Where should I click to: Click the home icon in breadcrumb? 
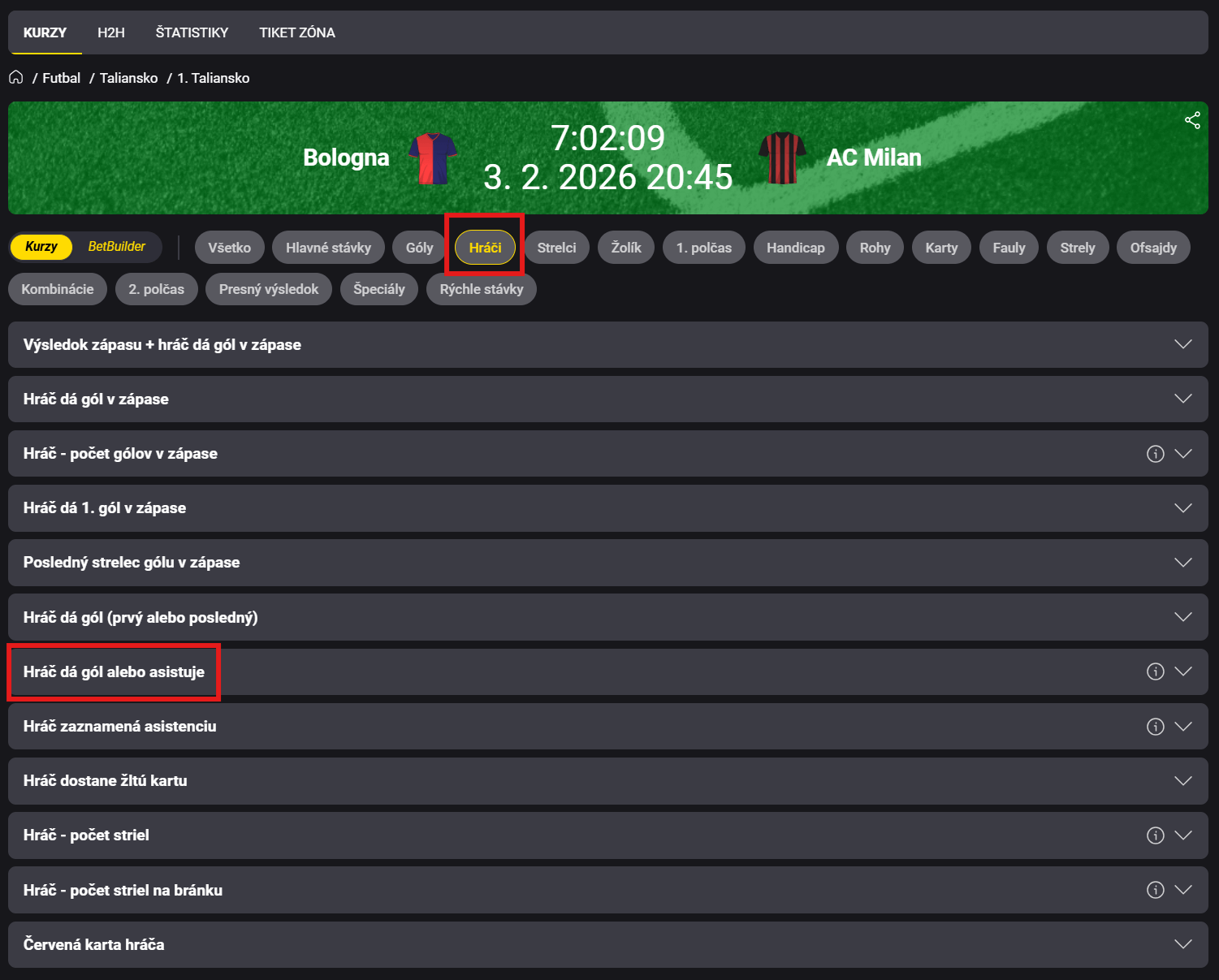tap(15, 77)
